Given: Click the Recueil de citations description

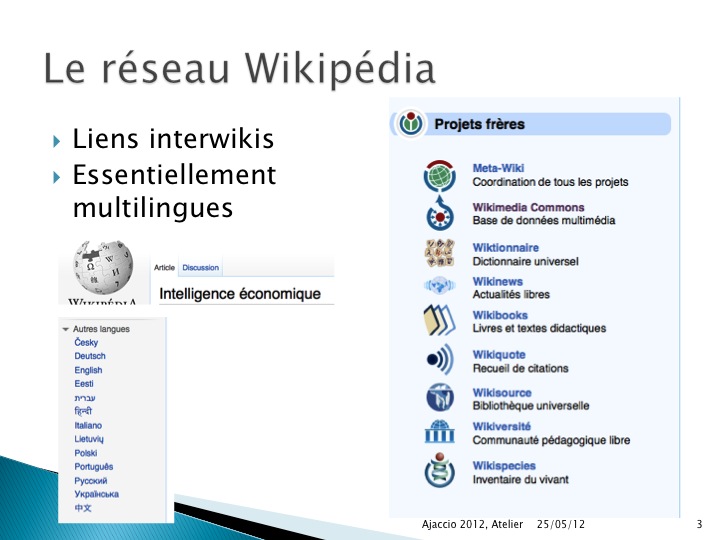Looking at the screenshot, I should point(520,368).
